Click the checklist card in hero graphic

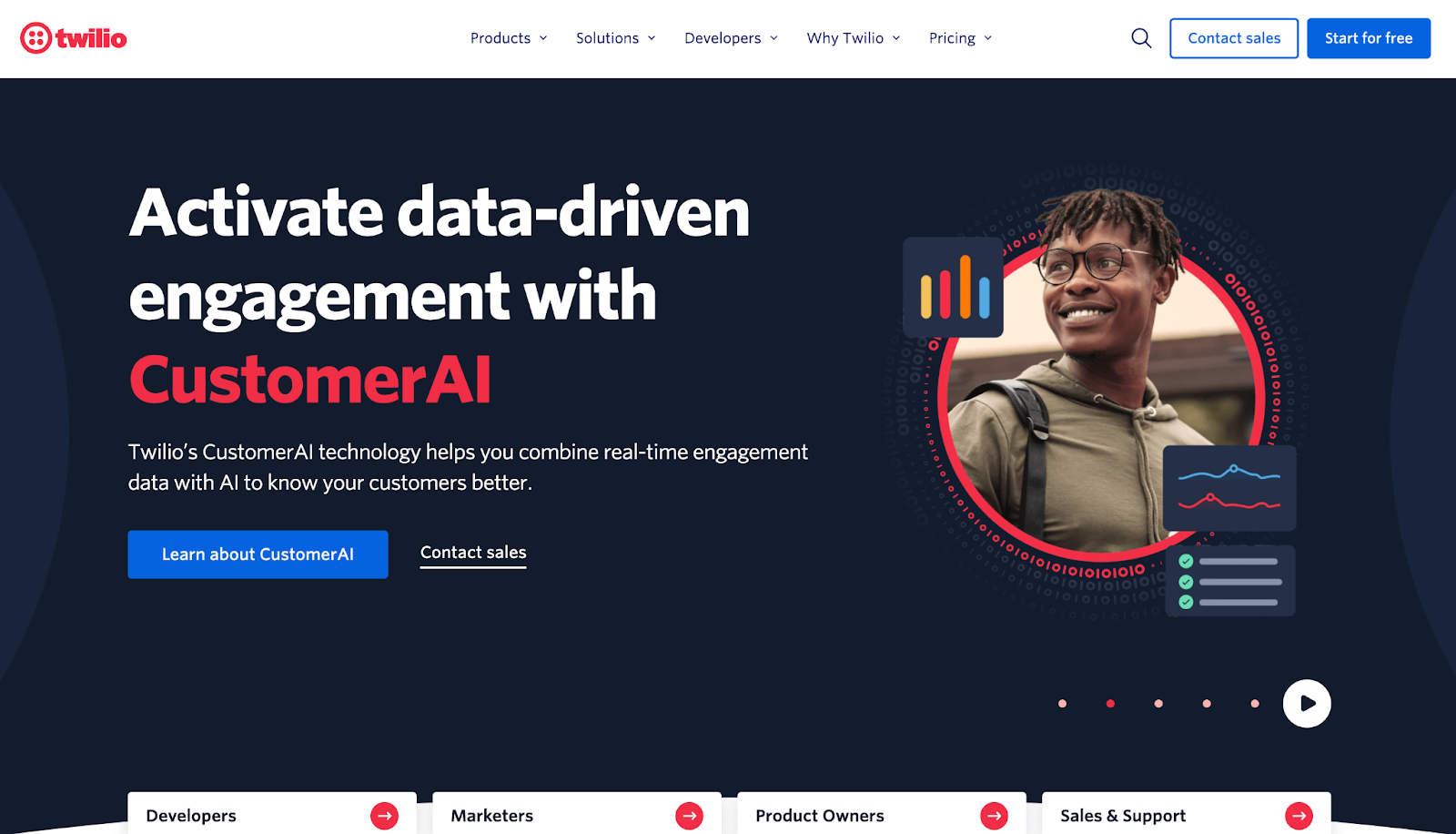pyautogui.click(x=1230, y=581)
